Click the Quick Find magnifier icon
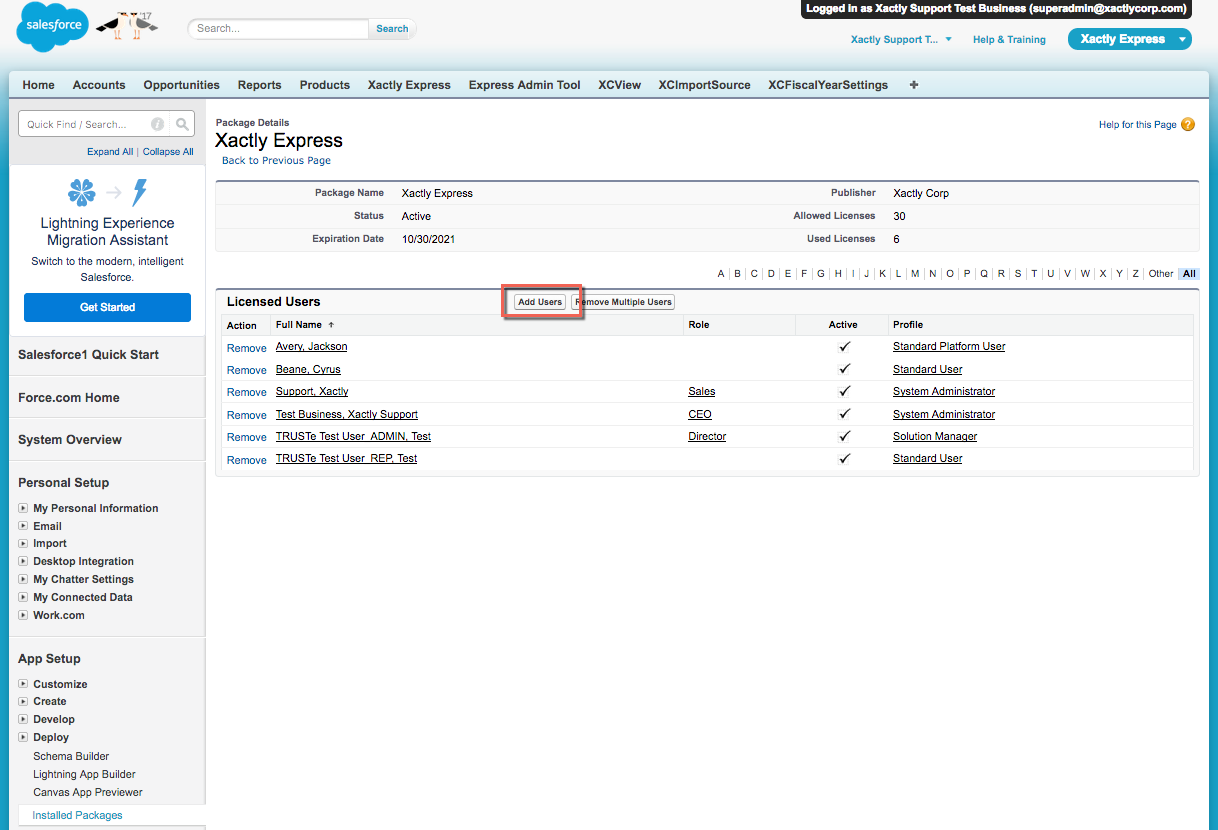The width and height of the screenshot is (1218, 830). (x=182, y=124)
